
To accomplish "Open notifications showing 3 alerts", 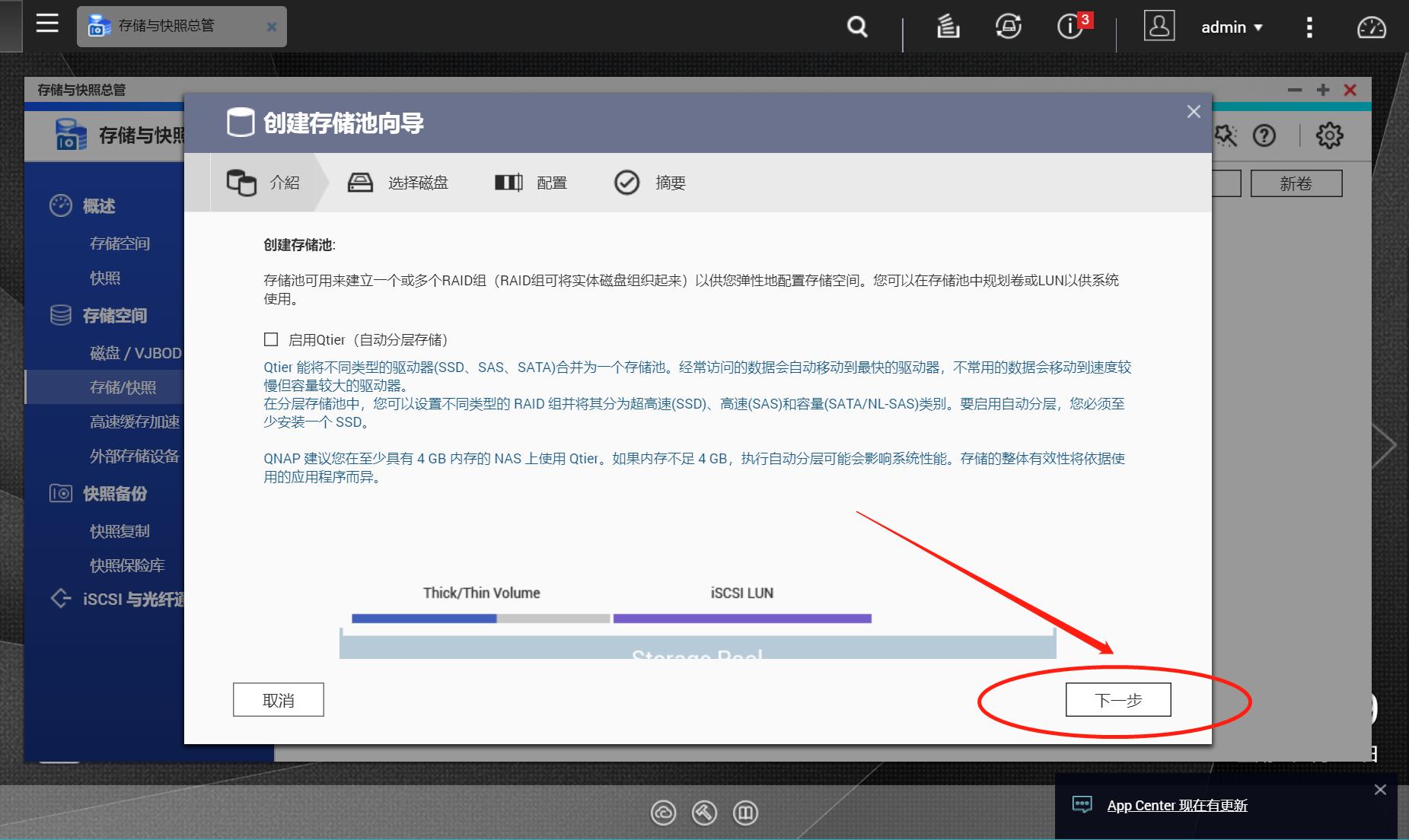I will click(x=1070, y=27).
